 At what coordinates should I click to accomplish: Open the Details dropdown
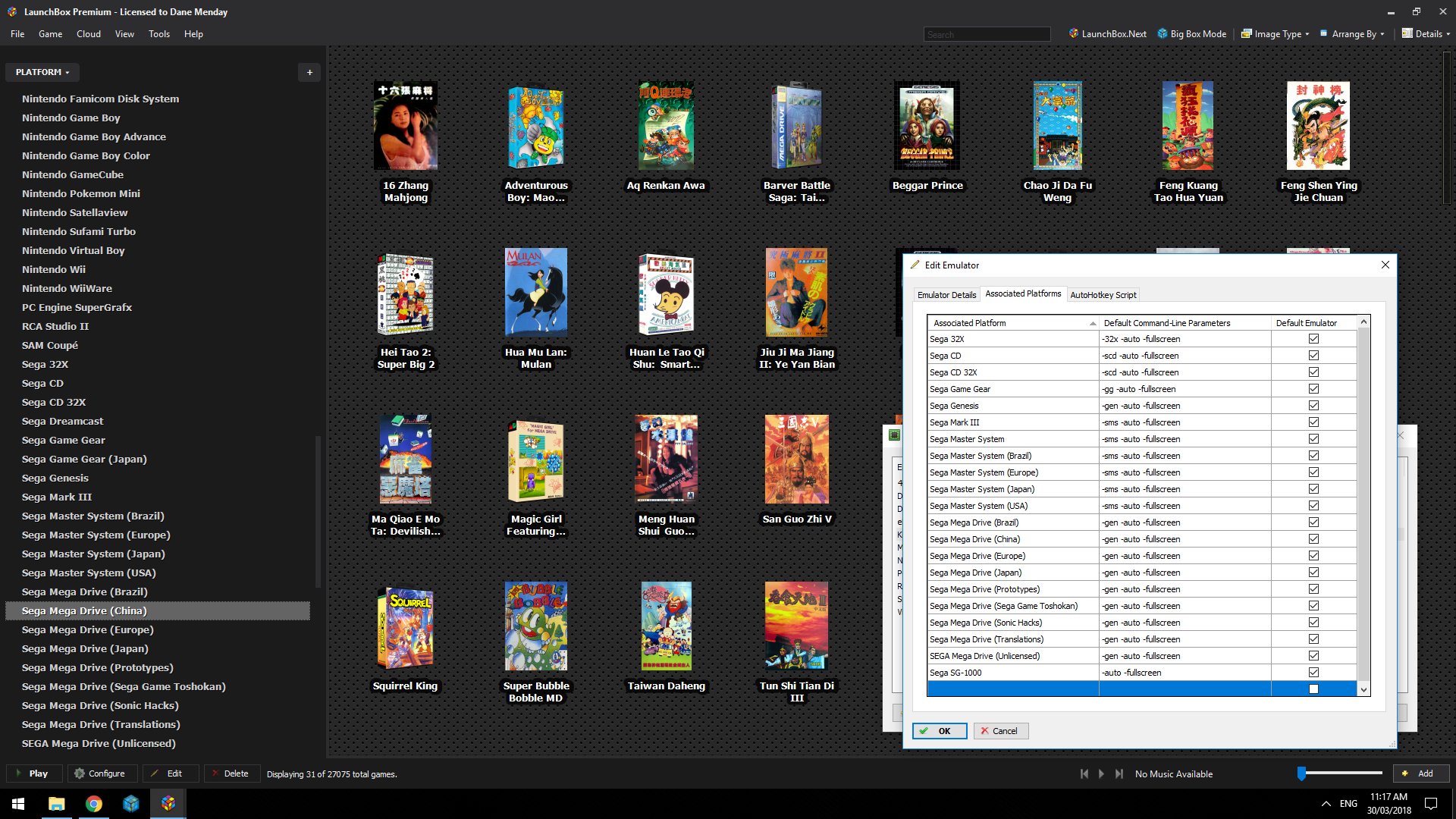1426,34
